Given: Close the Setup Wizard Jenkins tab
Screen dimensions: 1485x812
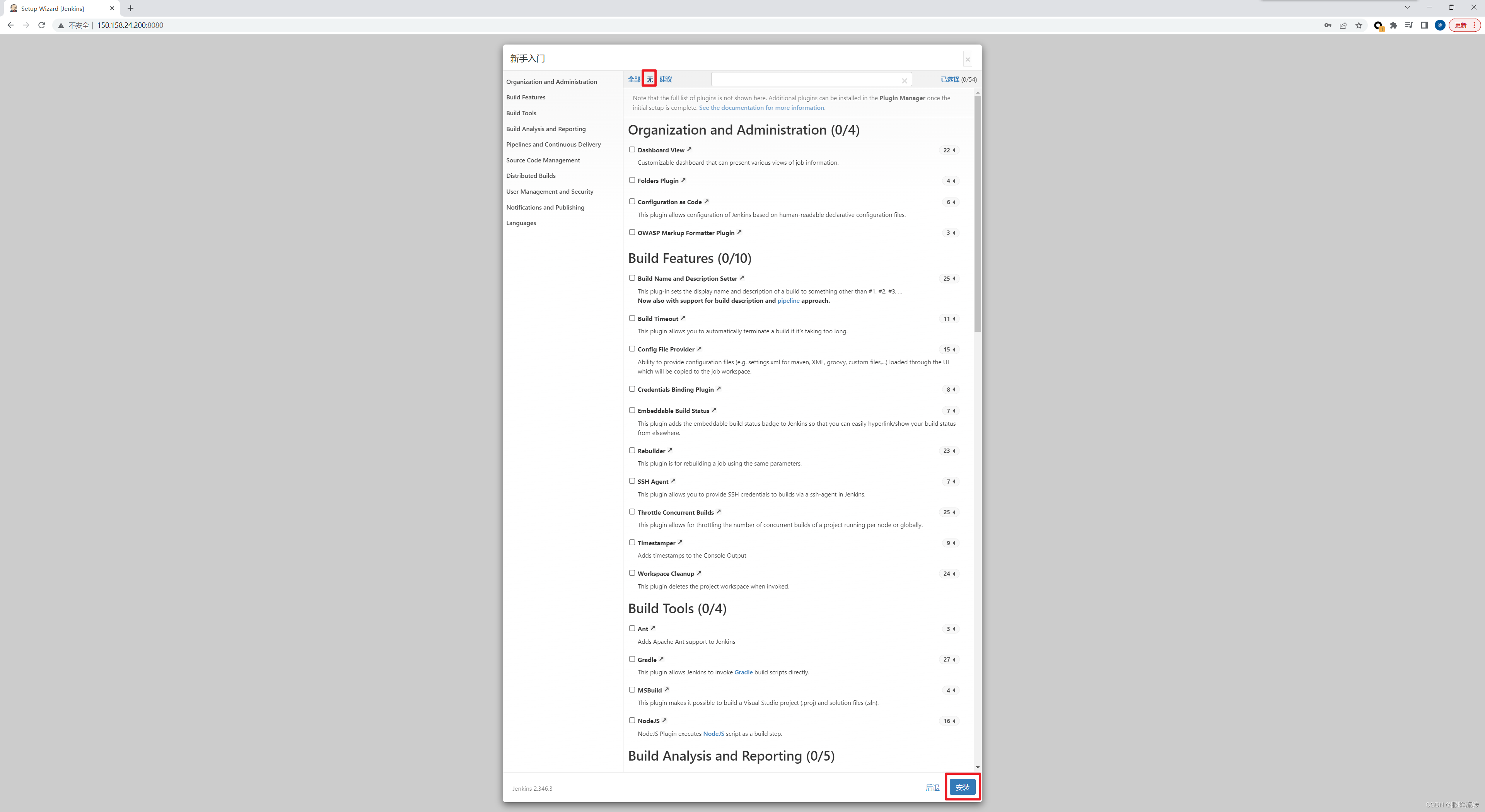Looking at the screenshot, I should [112, 8].
